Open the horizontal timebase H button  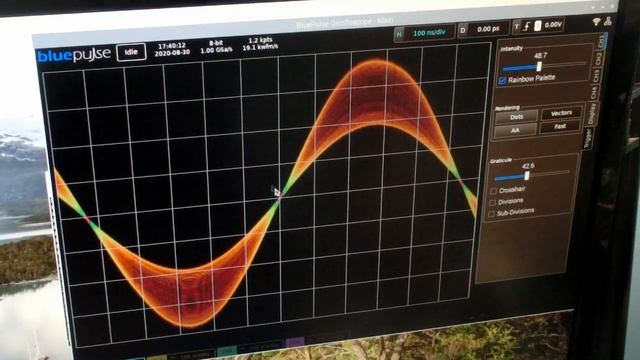399,34
